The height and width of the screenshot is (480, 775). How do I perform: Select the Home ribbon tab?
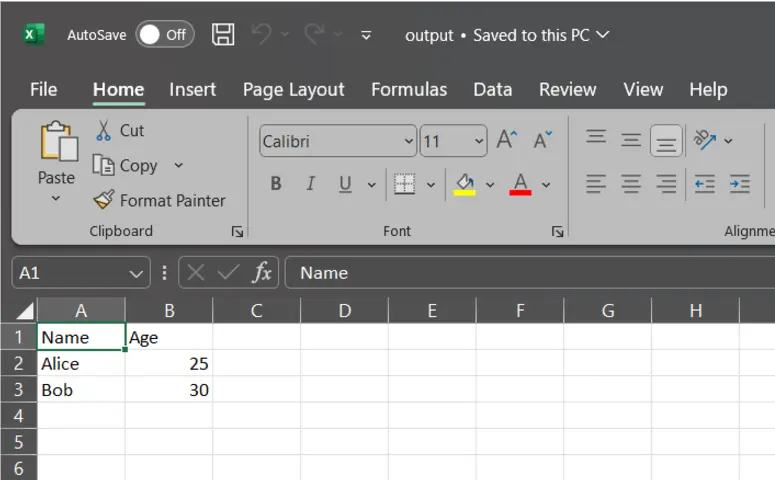pos(119,89)
